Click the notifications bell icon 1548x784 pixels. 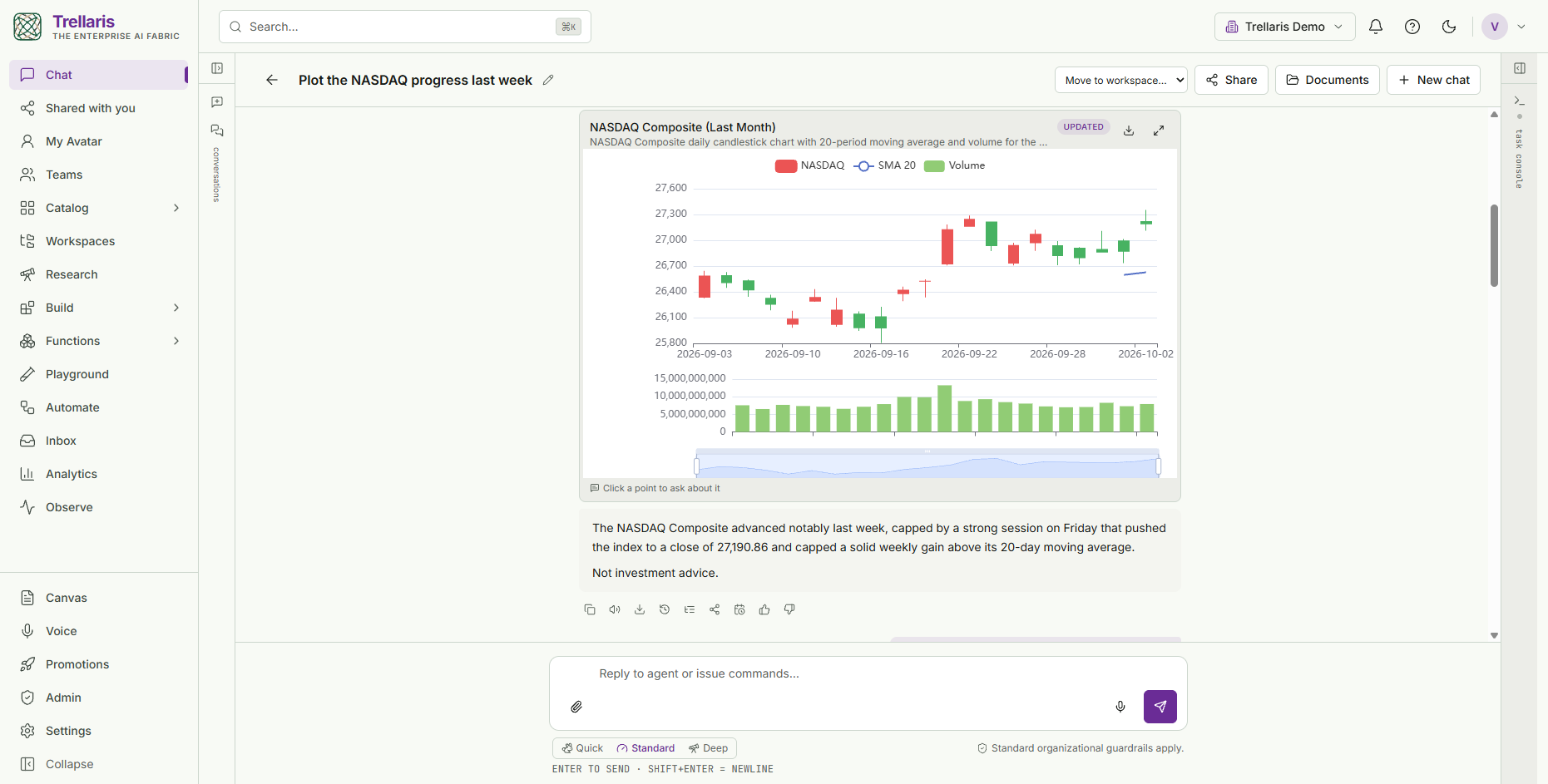click(x=1376, y=27)
